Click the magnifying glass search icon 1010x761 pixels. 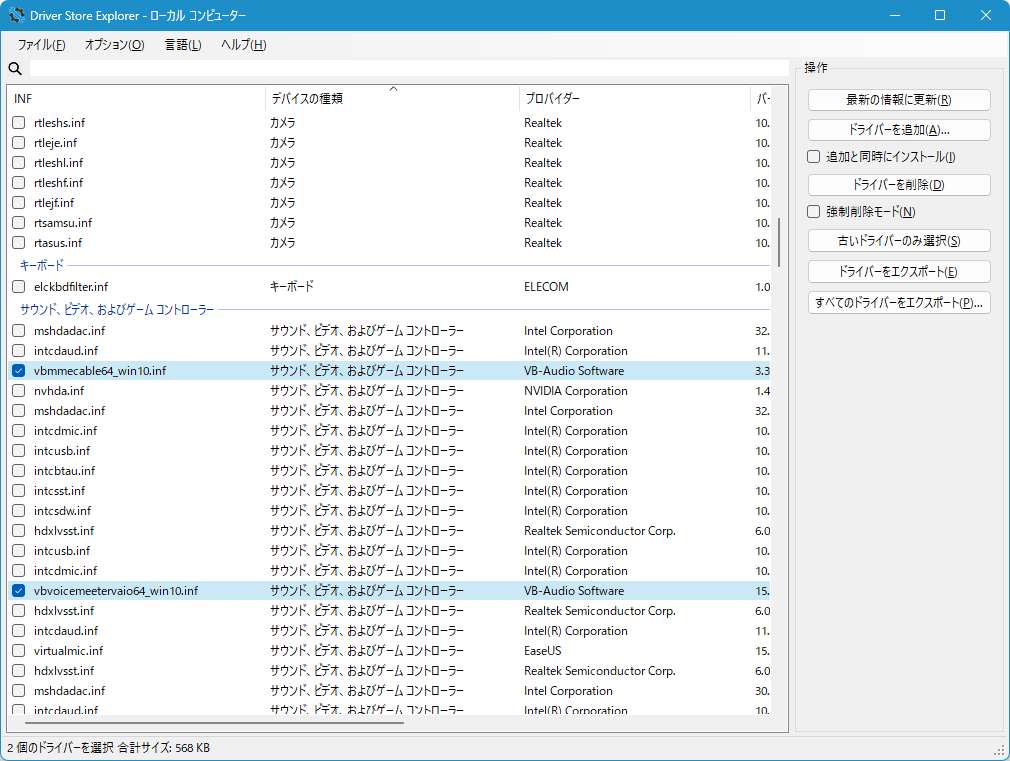click(15, 68)
